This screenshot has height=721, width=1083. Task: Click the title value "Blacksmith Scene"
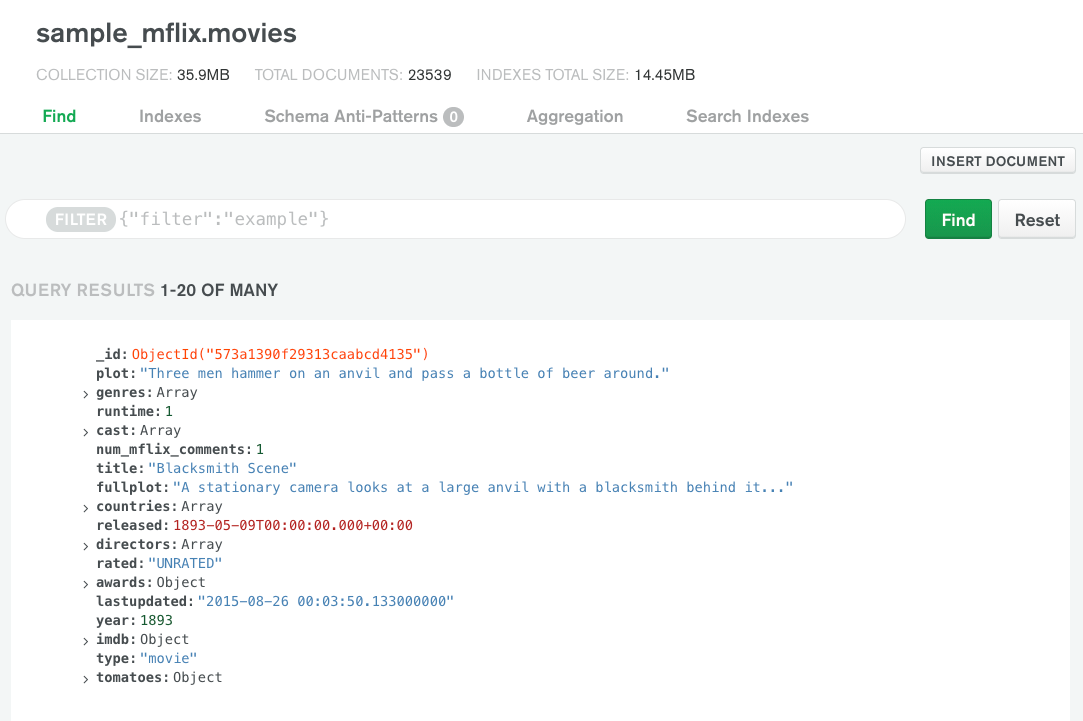pyautogui.click(x=222, y=468)
